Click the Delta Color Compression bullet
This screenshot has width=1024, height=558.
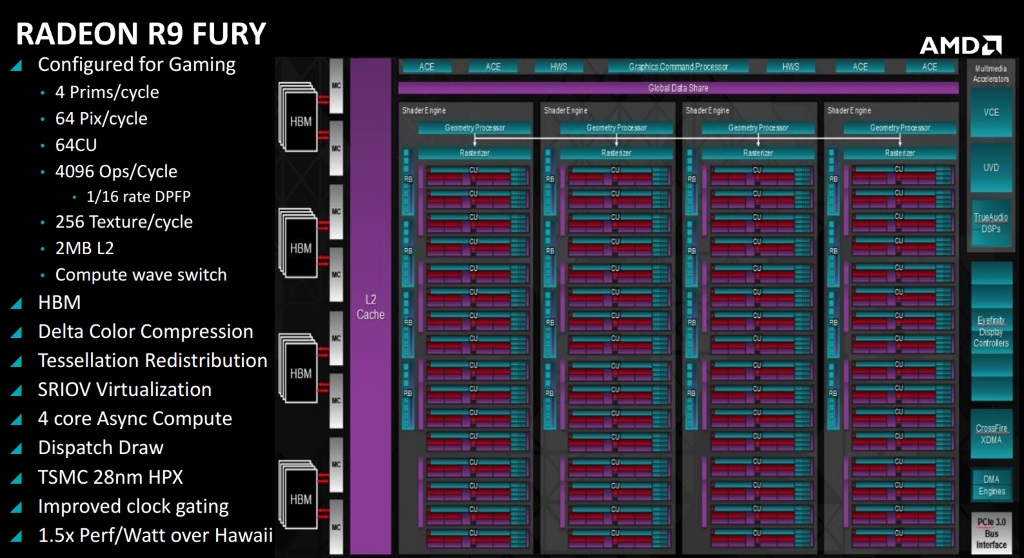click(145, 332)
